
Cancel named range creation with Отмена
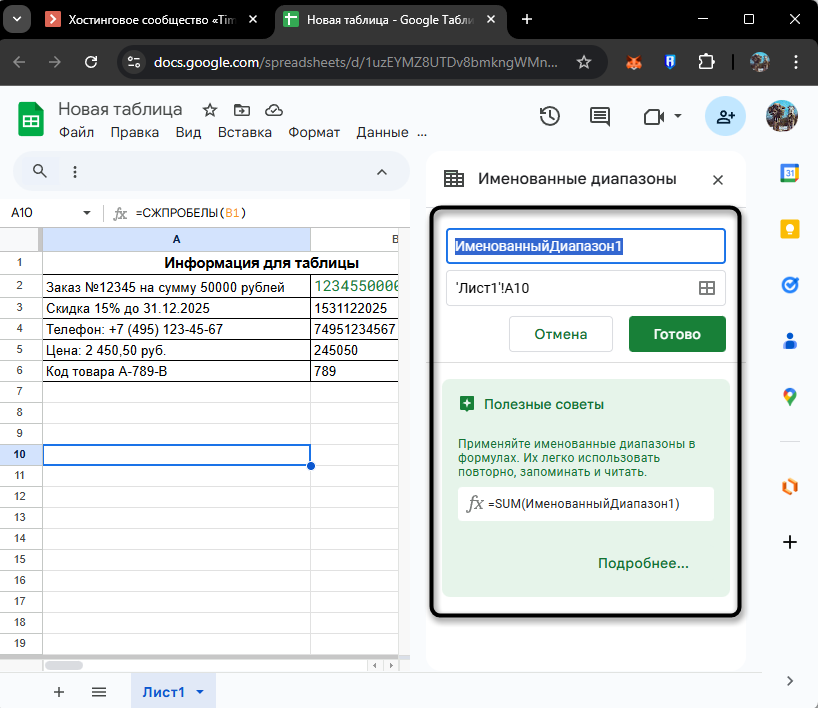click(x=560, y=334)
